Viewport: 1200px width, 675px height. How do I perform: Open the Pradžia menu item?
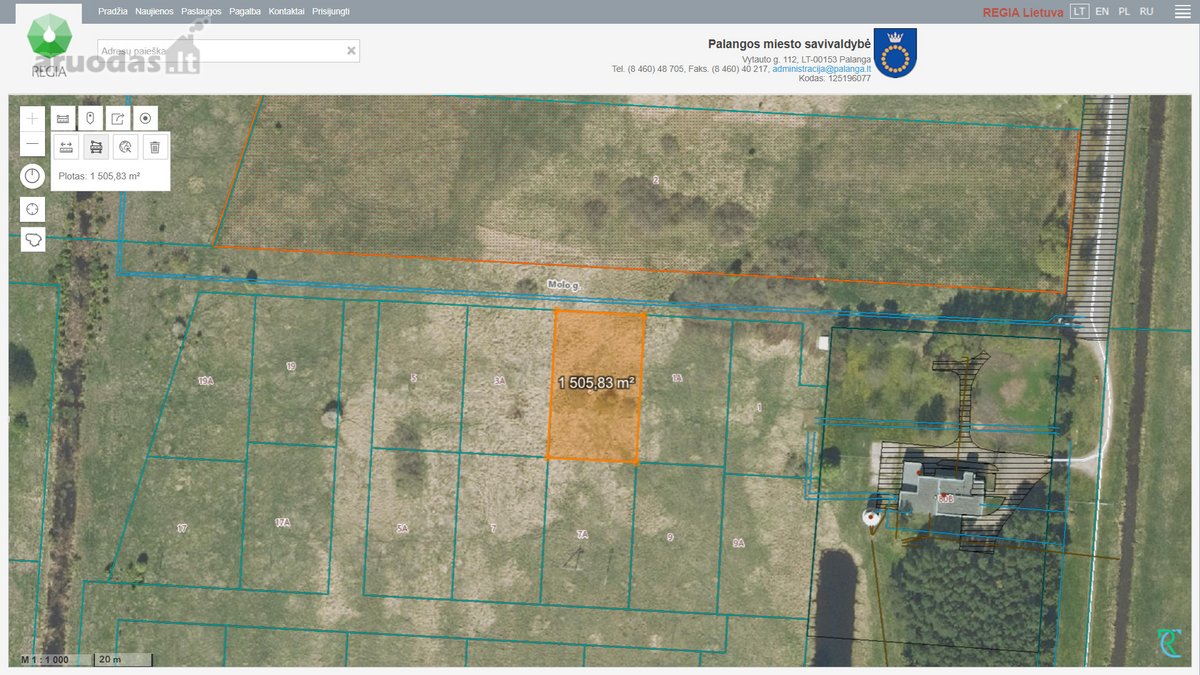tap(113, 11)
